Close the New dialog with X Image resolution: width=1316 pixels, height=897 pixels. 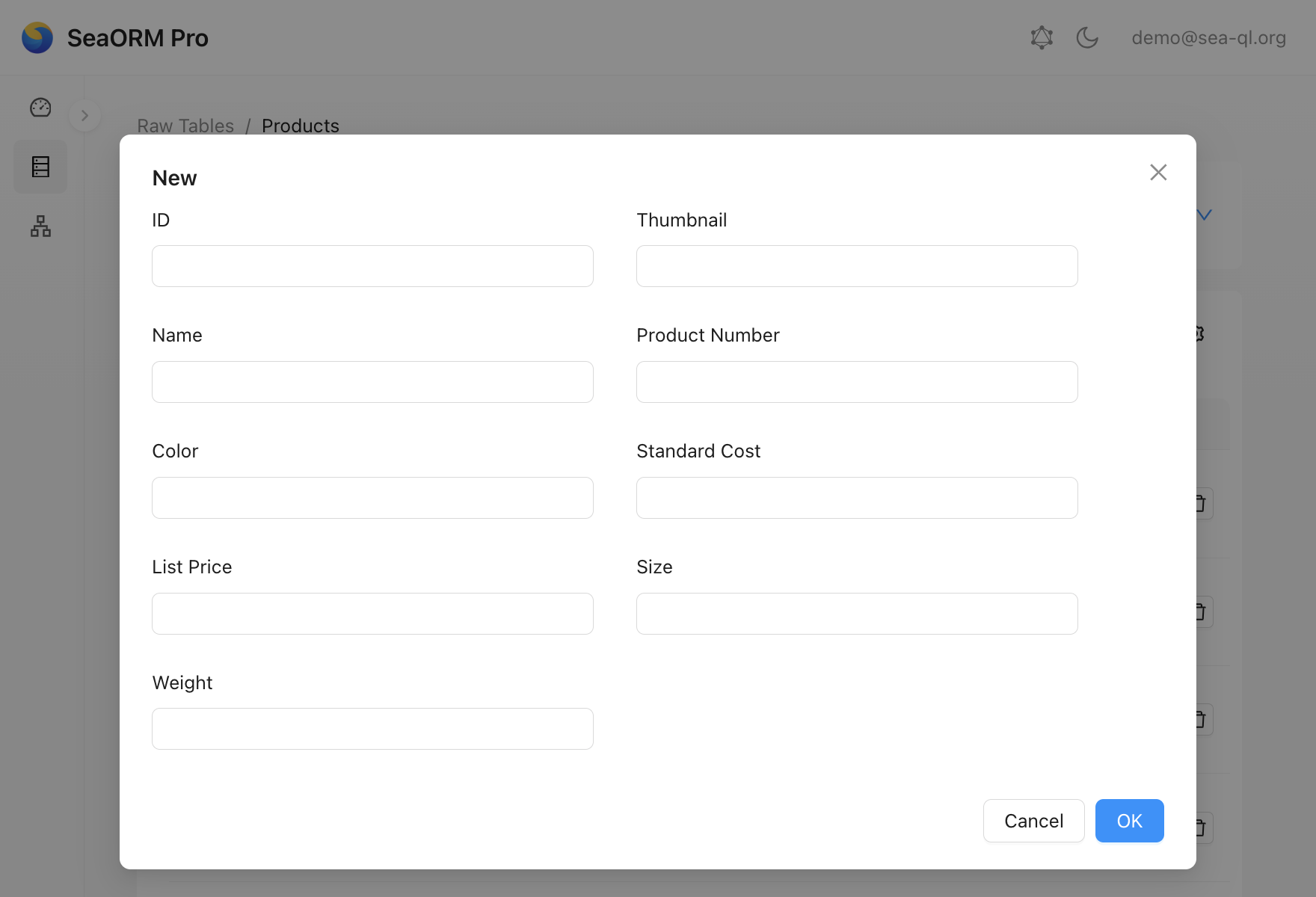click(1158, 173)
